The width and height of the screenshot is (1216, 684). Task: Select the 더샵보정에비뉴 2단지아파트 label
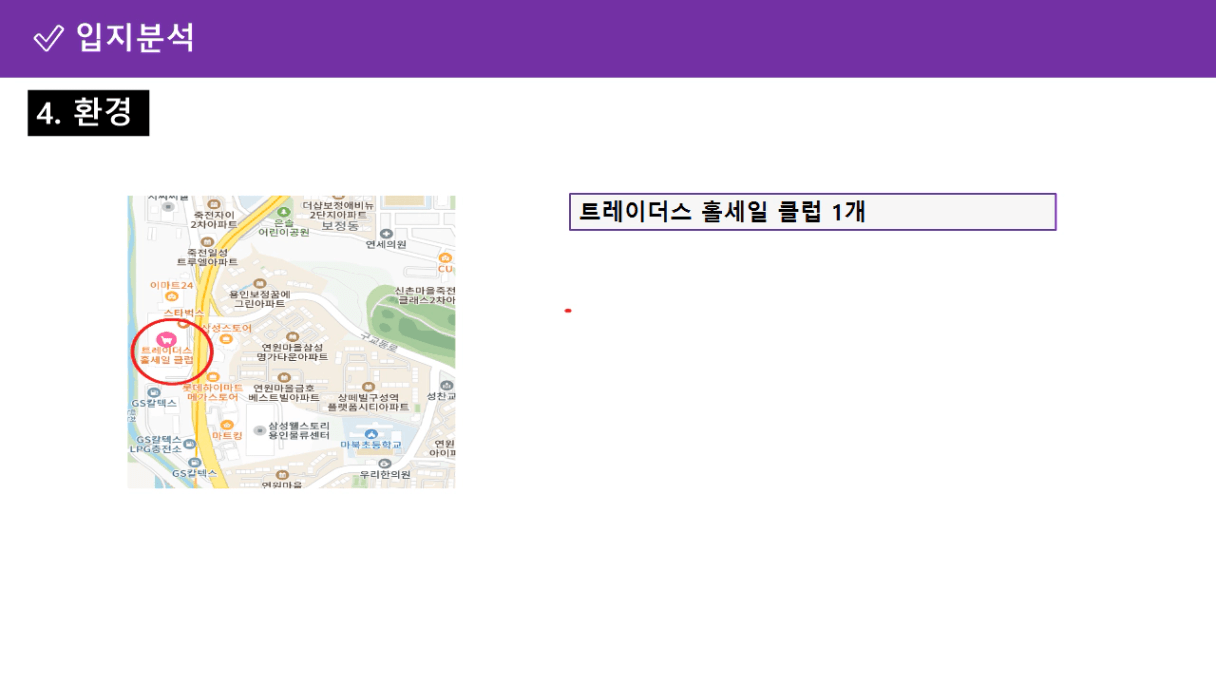click(338, 209)
